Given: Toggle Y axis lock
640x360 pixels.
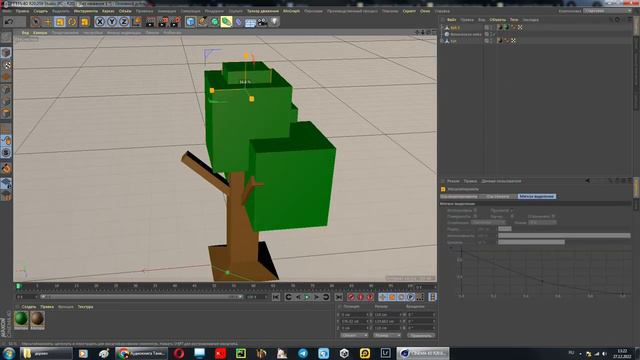Looking at the screenshot, I should tap(112, 22).
